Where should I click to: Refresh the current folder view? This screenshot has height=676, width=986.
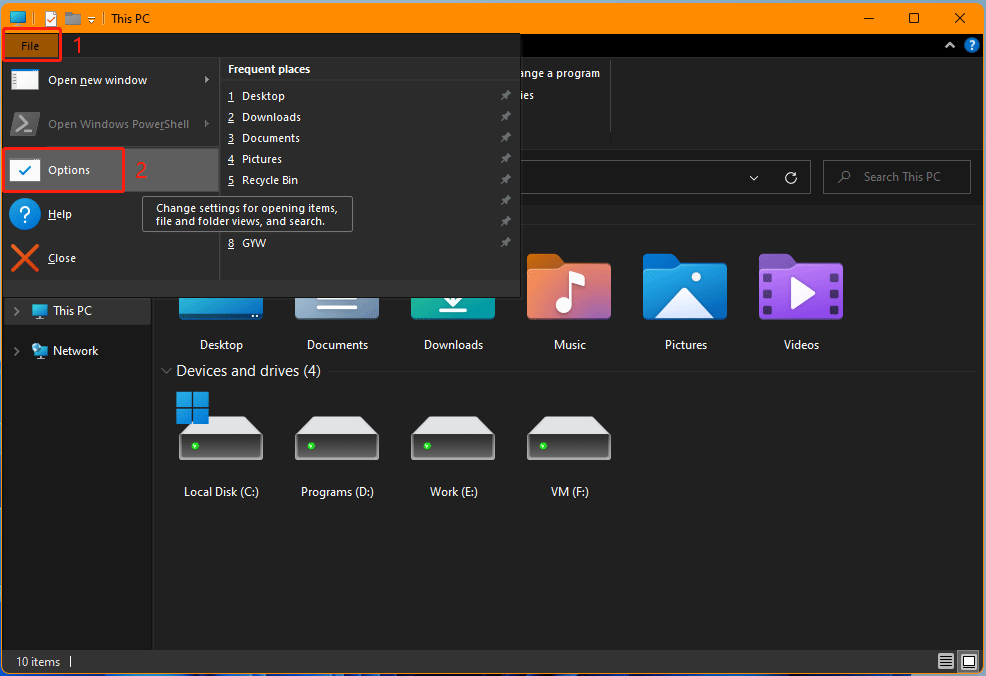click(790, 177)
